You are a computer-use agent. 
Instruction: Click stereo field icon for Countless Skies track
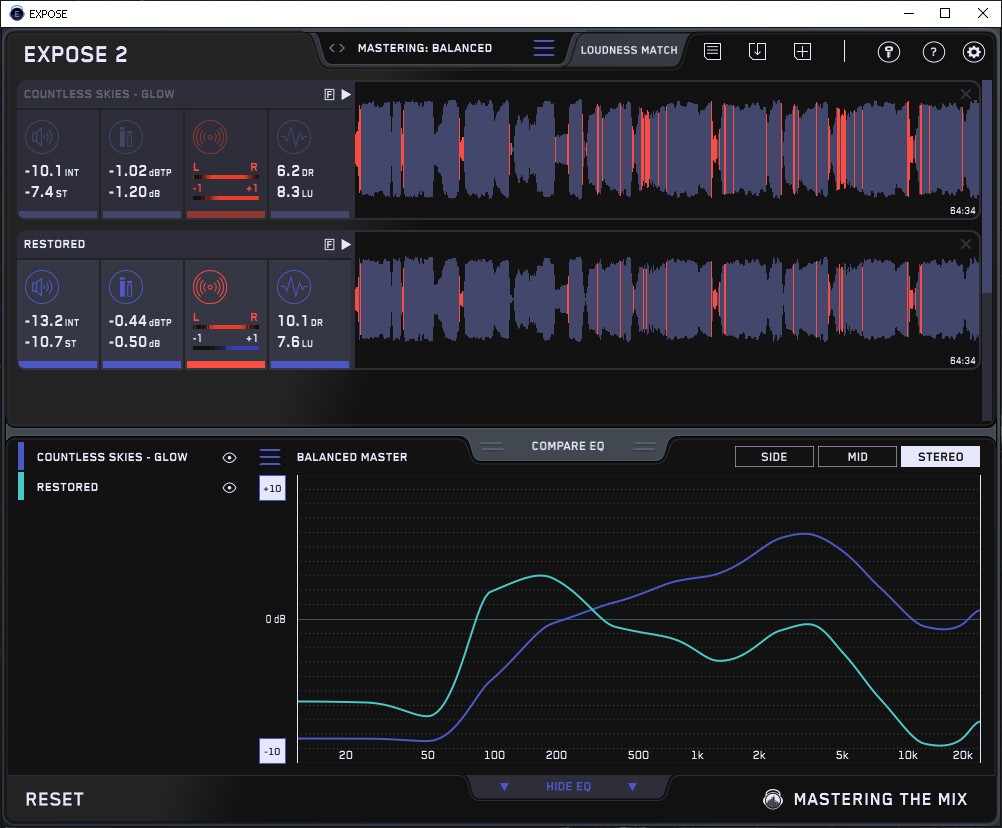209,137
